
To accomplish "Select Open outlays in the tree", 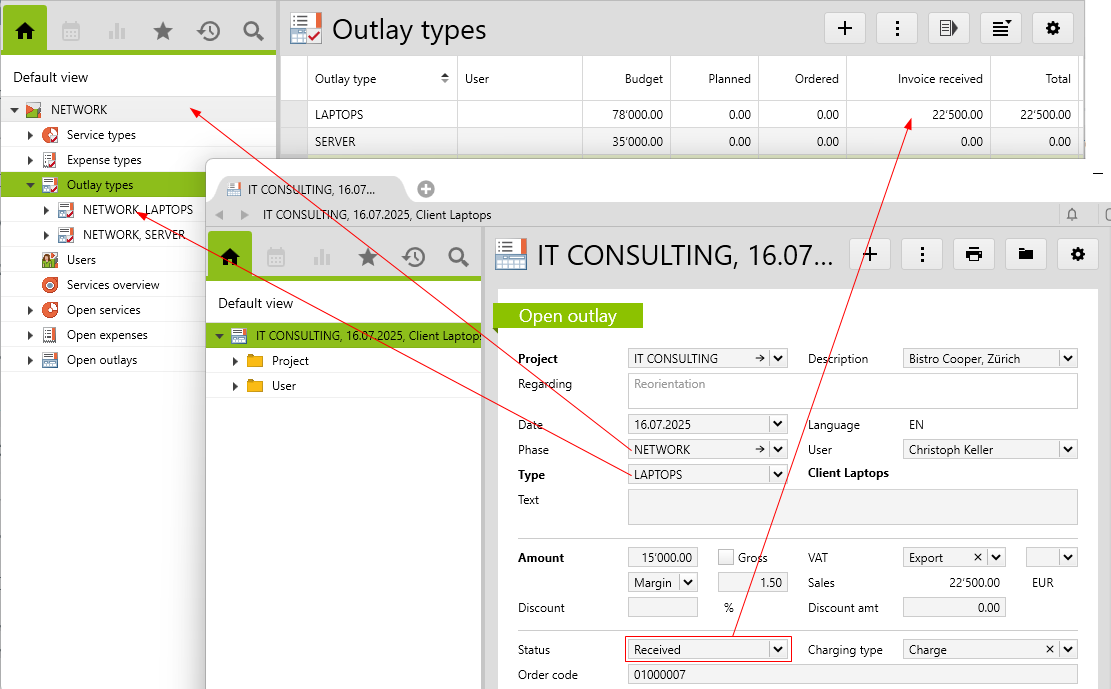I will tap(101, 360).
